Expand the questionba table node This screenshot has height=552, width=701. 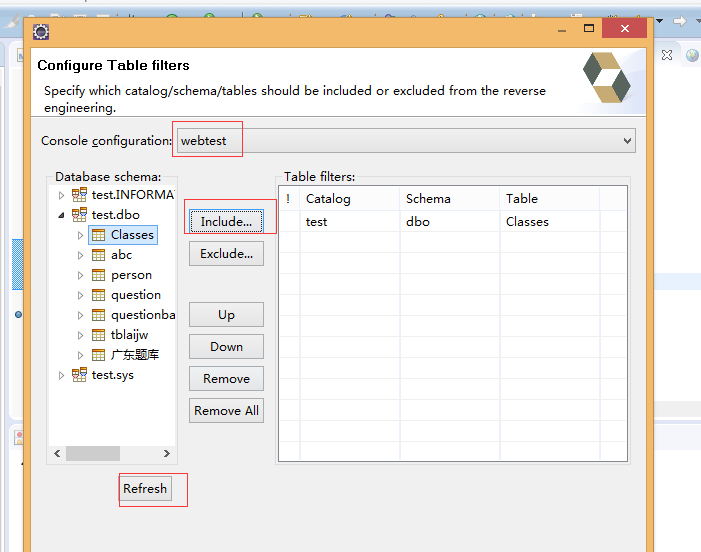coord(80,316)
